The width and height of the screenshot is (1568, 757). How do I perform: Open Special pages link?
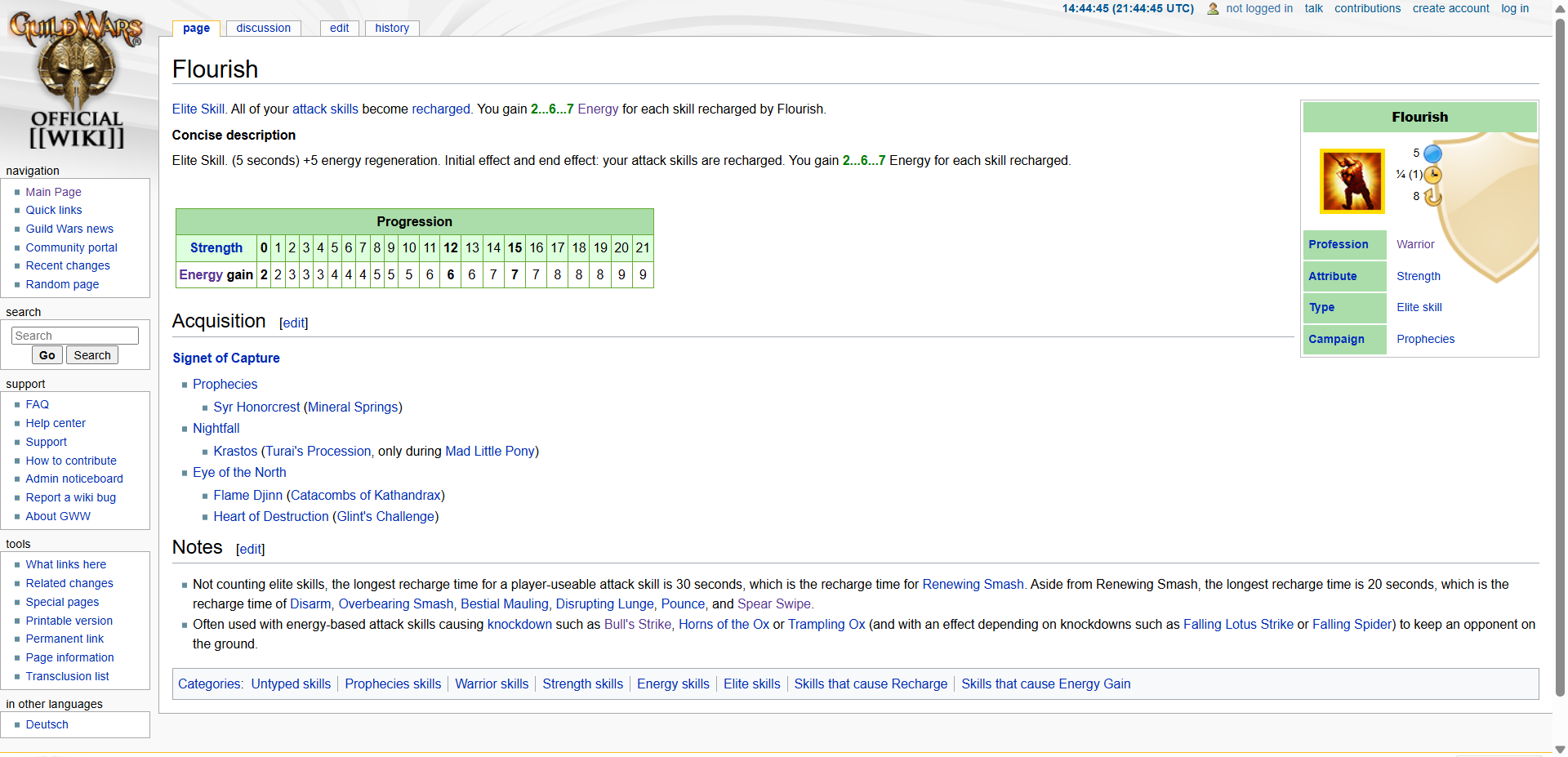click(x=62, y=602)
